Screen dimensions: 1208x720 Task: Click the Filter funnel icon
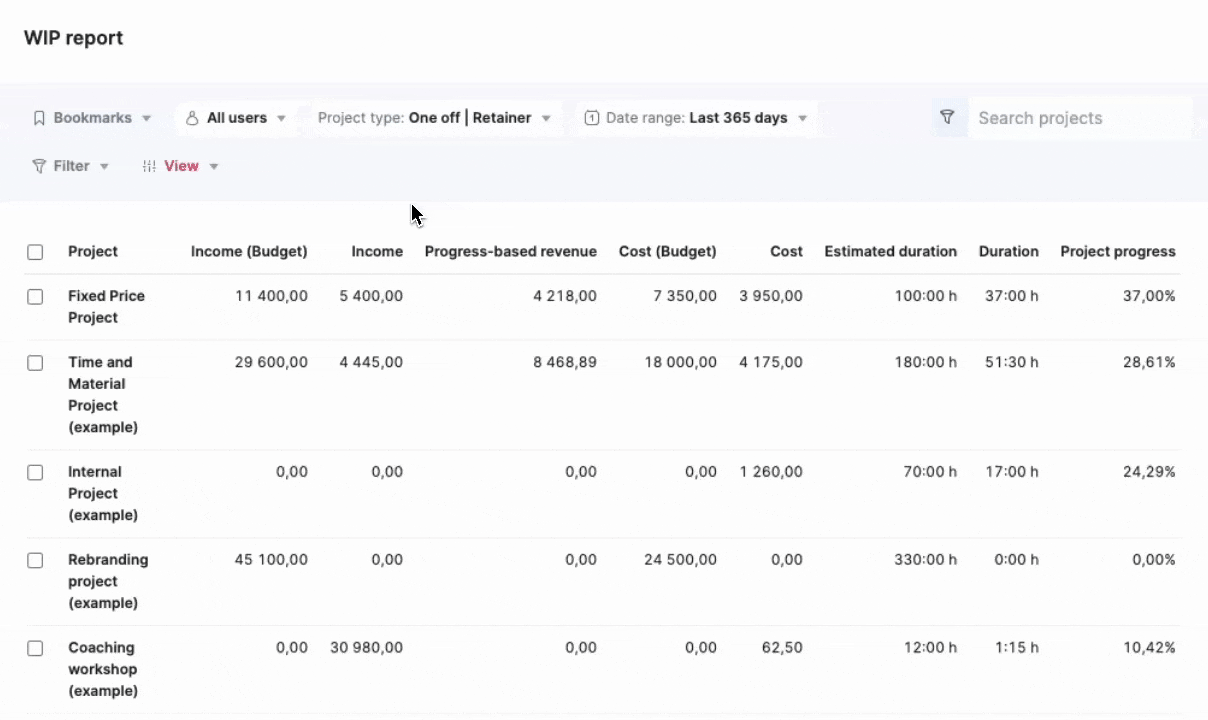(x=40, y=166)
